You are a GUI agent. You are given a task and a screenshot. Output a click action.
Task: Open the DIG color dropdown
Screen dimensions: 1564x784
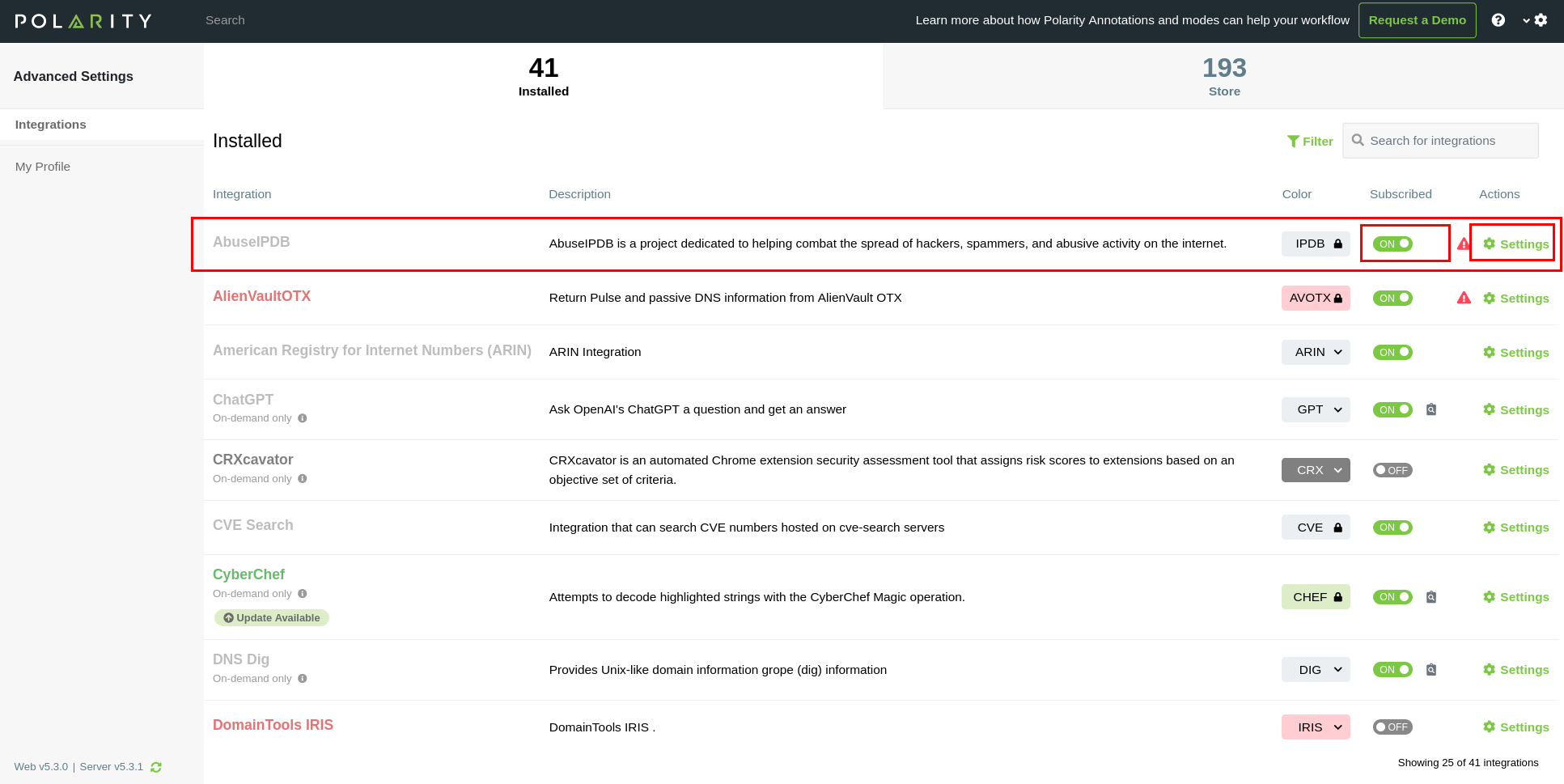point(1316,670)
